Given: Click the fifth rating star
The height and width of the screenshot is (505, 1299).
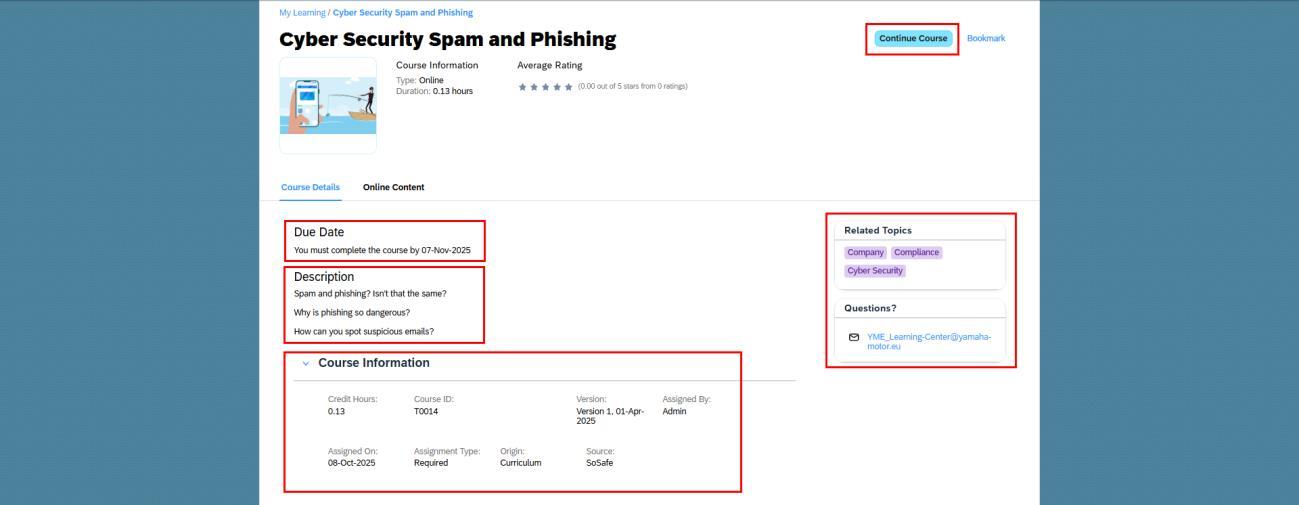Looking at the screenshot, I should point(569,86).
